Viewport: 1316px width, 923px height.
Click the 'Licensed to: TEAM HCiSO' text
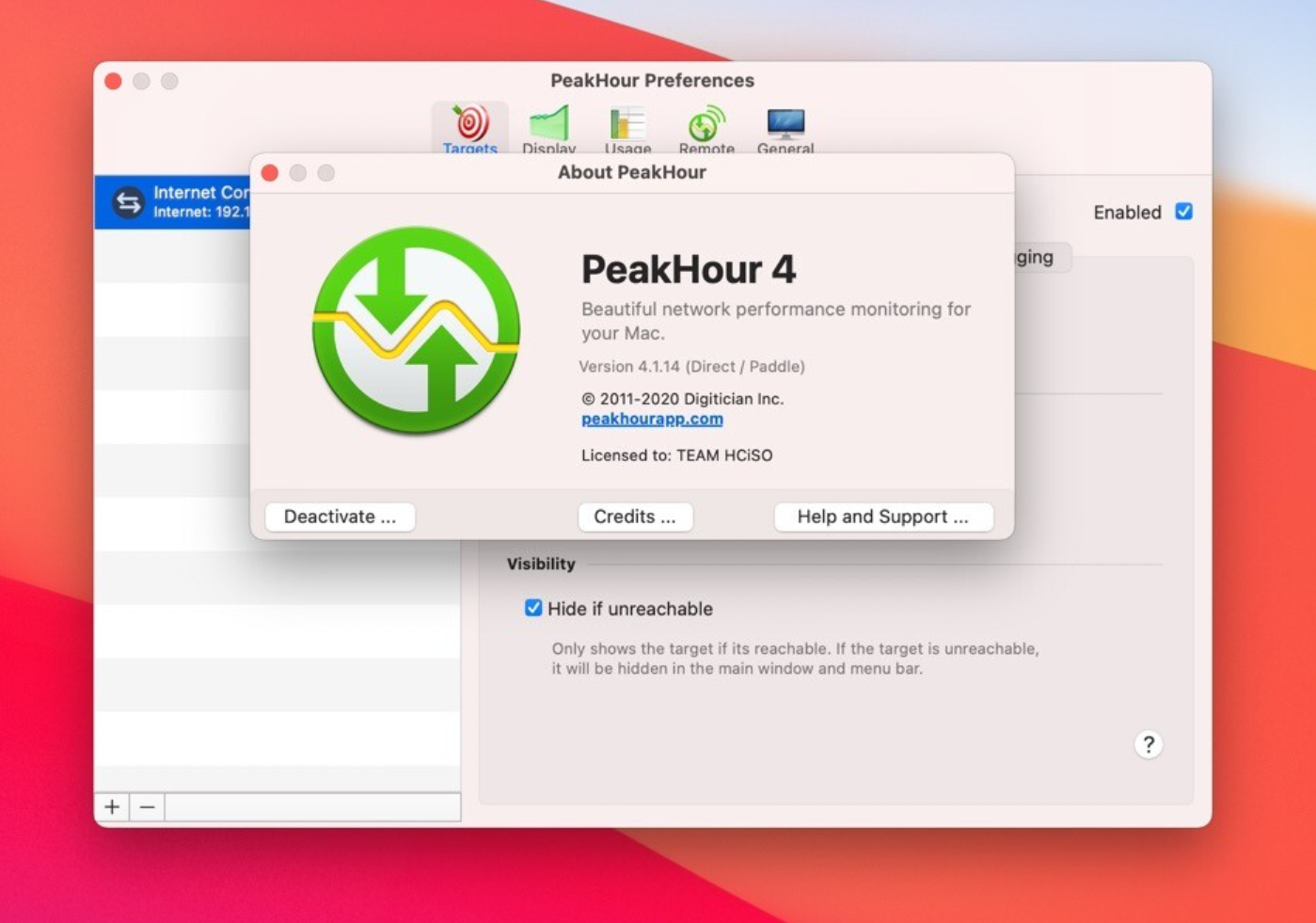[677, 455]
